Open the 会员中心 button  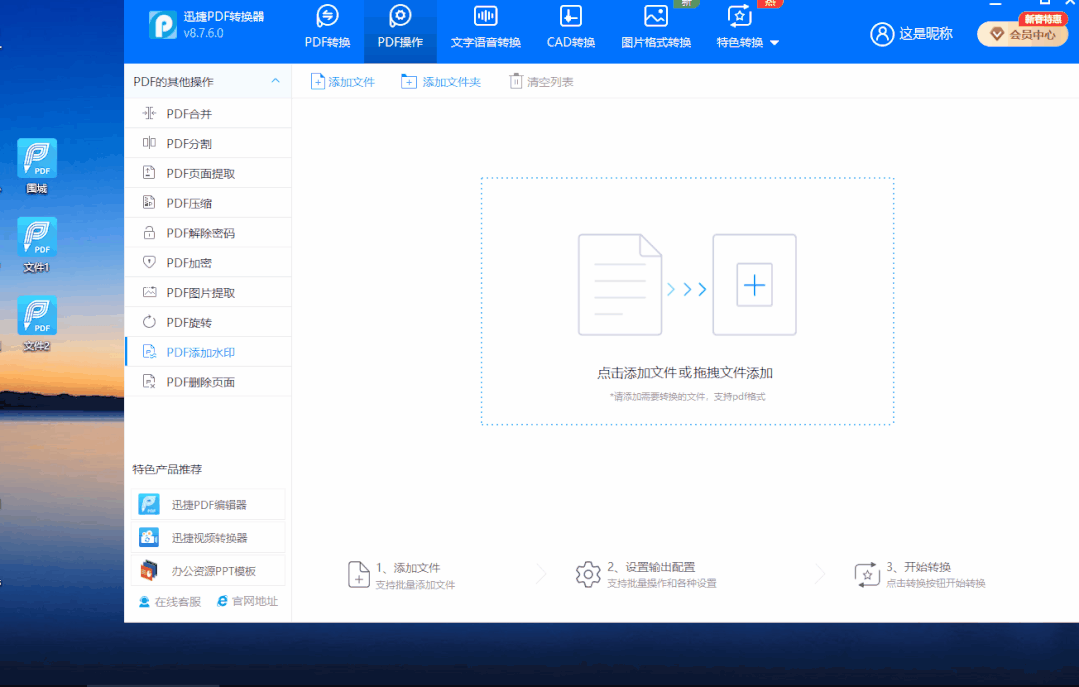1023,34
